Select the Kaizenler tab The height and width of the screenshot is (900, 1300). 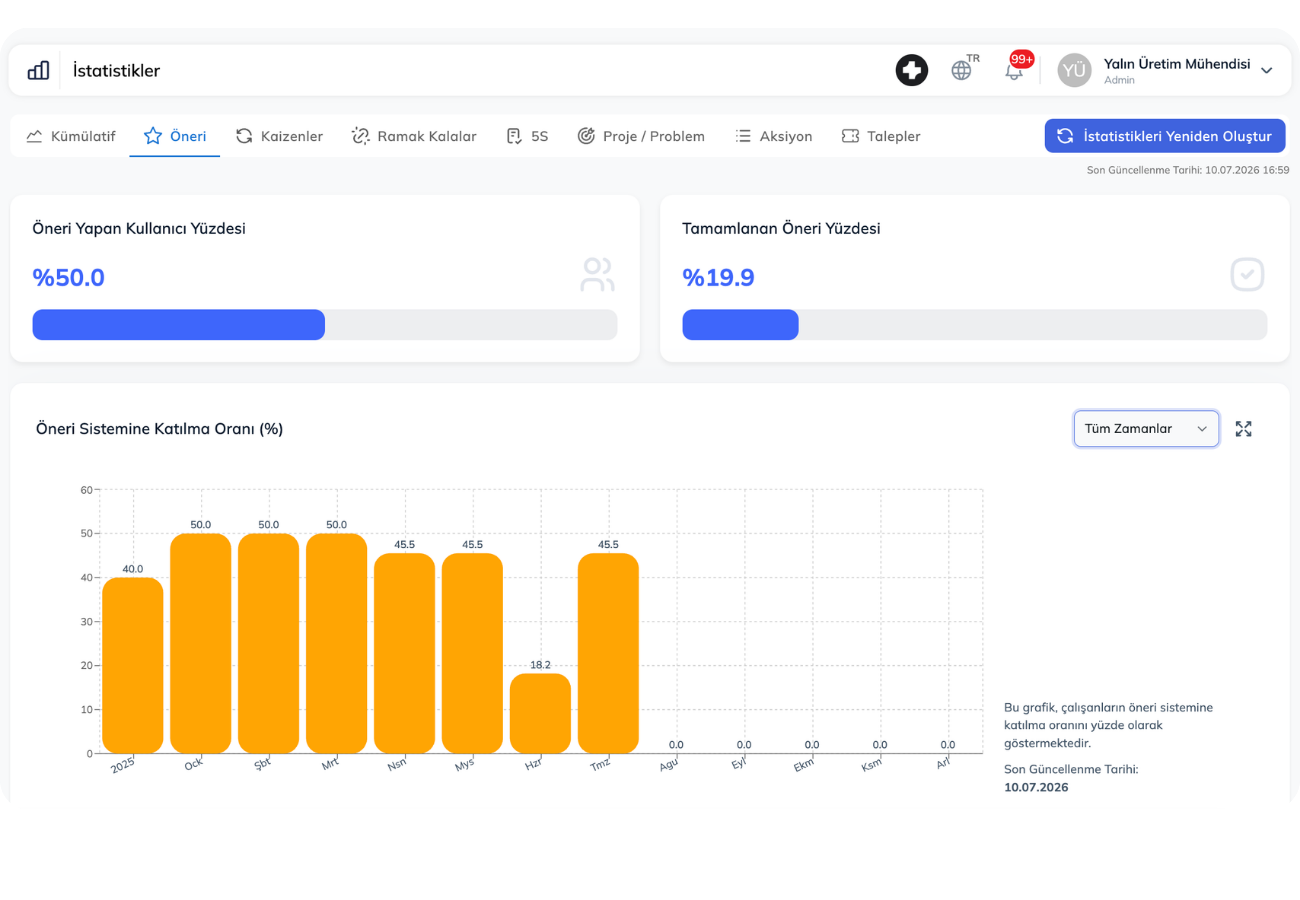[279, 136]
